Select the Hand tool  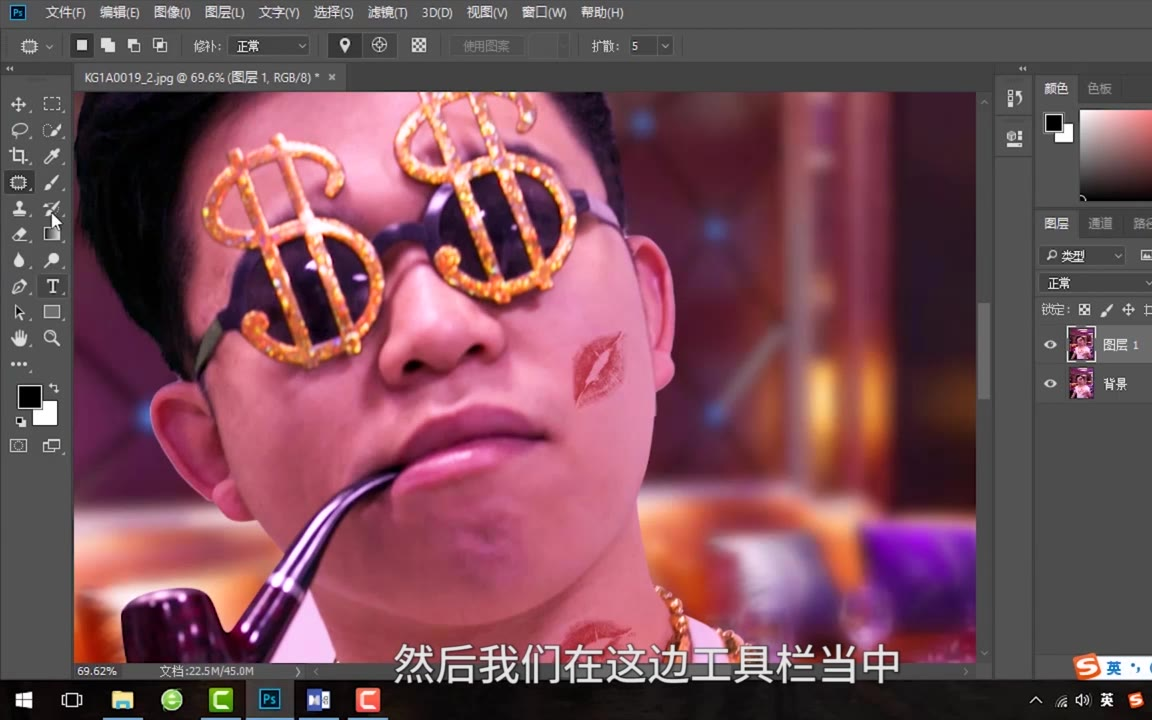coord(19,338)
